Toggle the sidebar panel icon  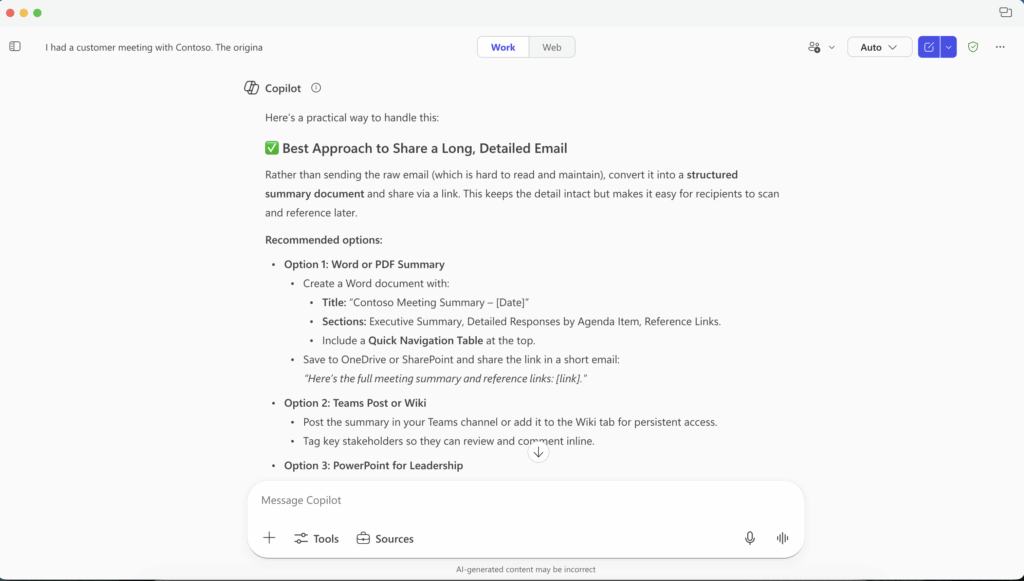[x=15, y=47]
